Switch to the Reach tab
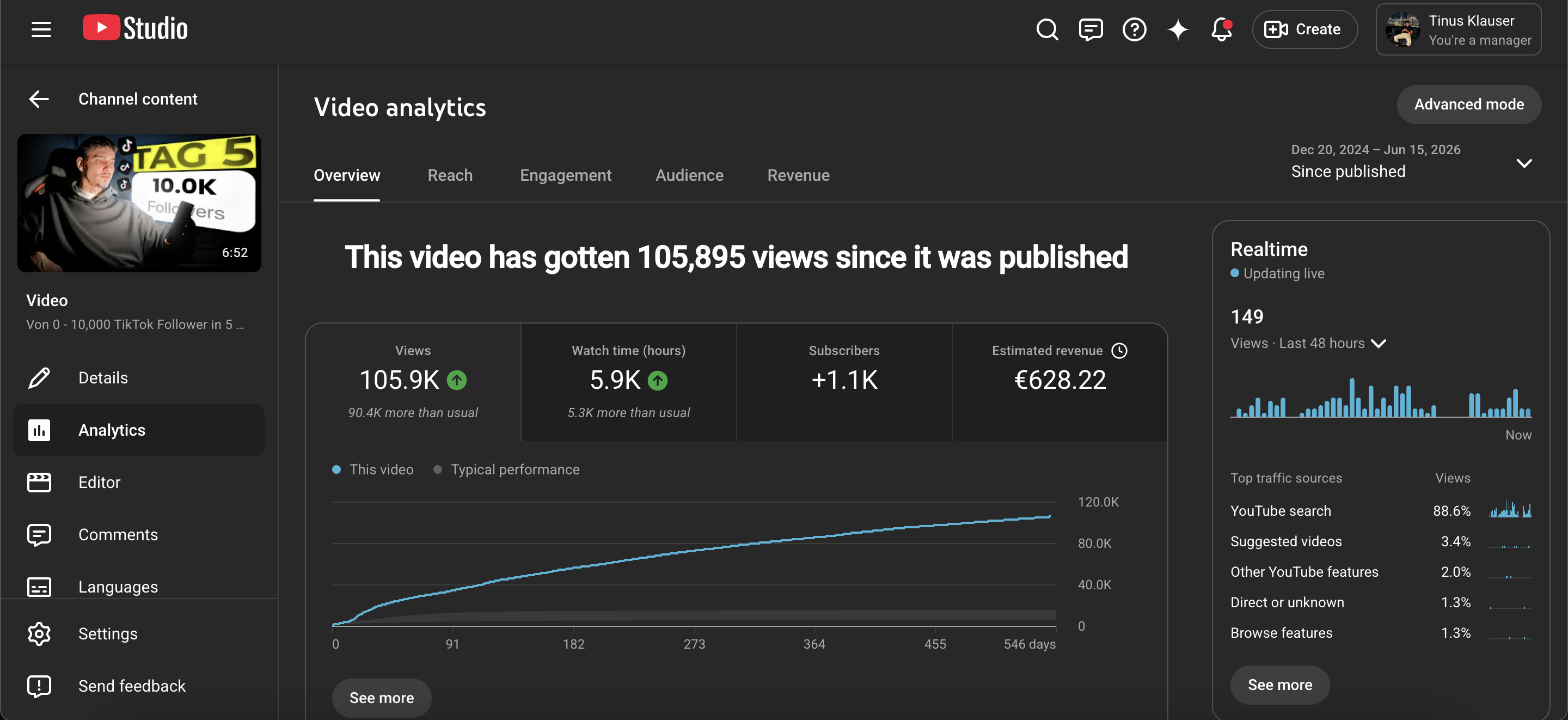Screen dimensions: 1568x720 (450, 175)
